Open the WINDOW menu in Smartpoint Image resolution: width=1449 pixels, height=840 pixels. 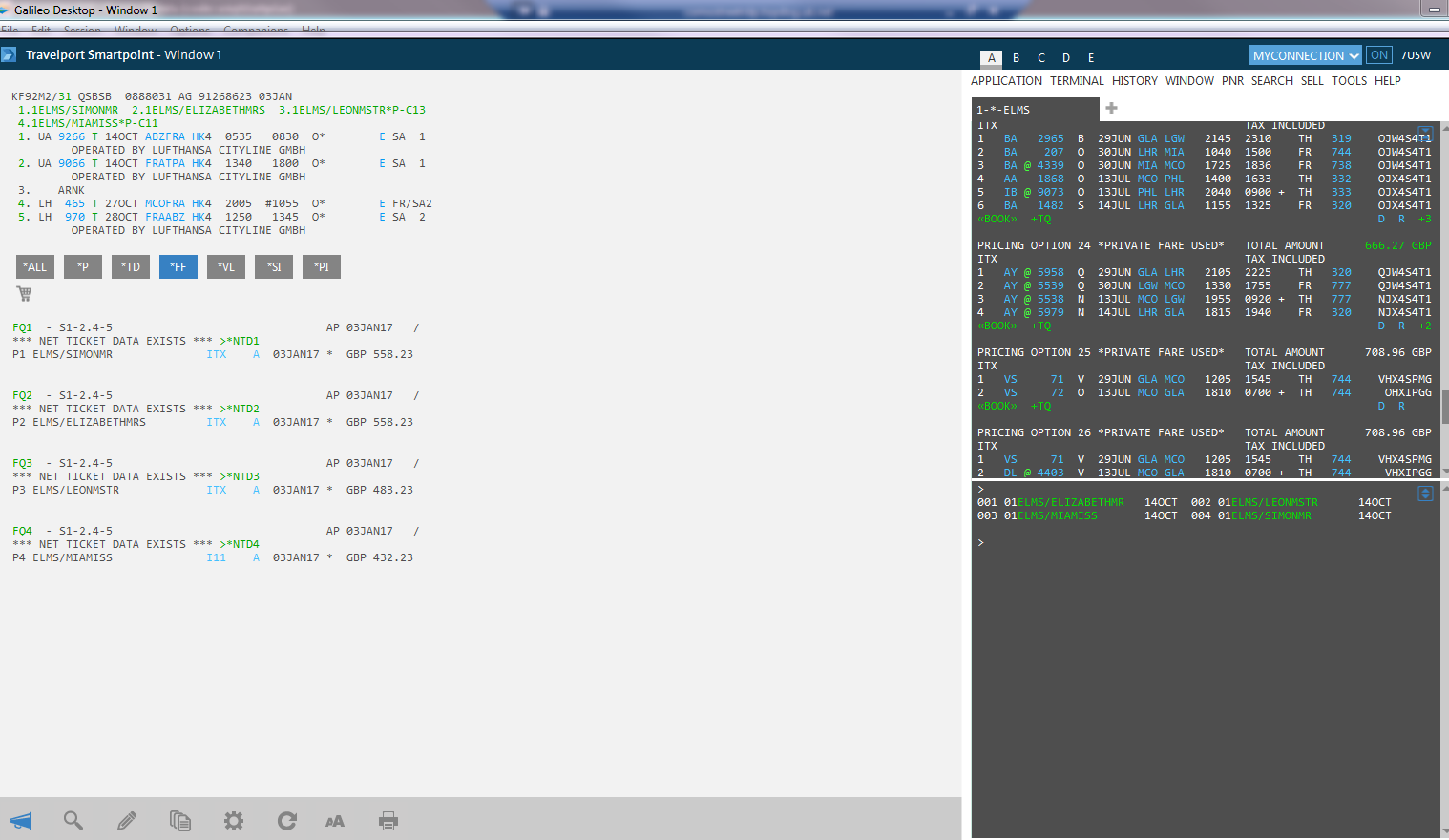click(x=1189, y=81)
